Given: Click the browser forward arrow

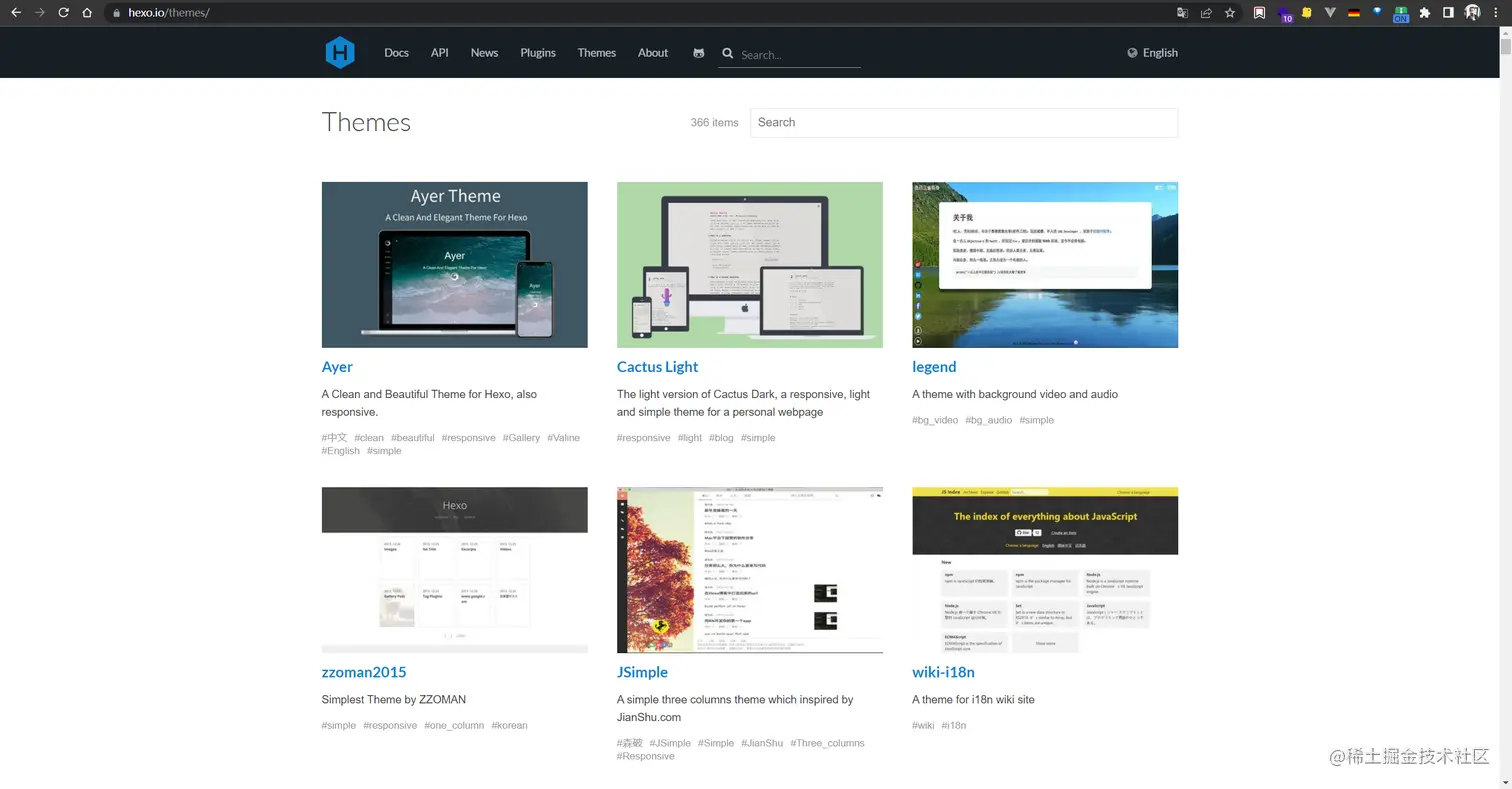Looking at the screenshot, I should coord(39,13).
